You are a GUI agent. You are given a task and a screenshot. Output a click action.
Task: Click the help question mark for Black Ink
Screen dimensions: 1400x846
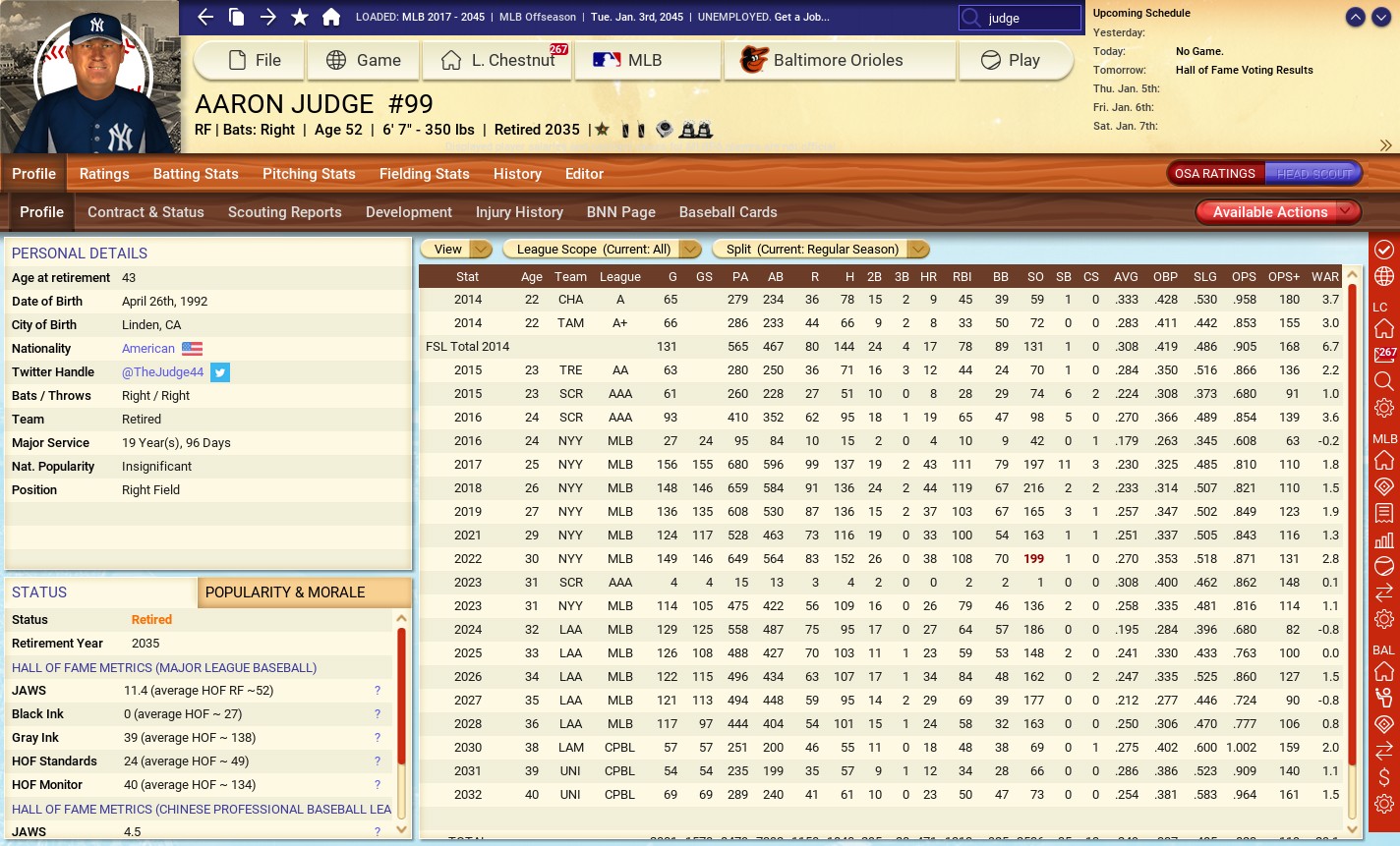click(377, 714)
